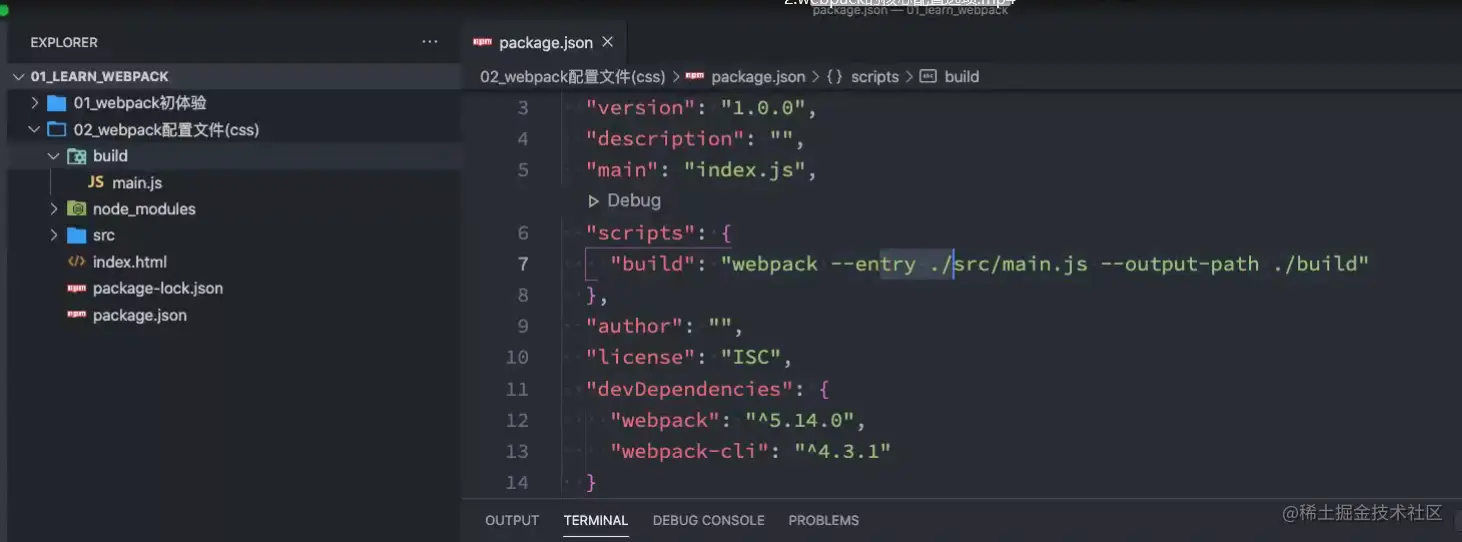1462x542 pixels.
Task: Click node_modules folder icon
Action: 76,209
